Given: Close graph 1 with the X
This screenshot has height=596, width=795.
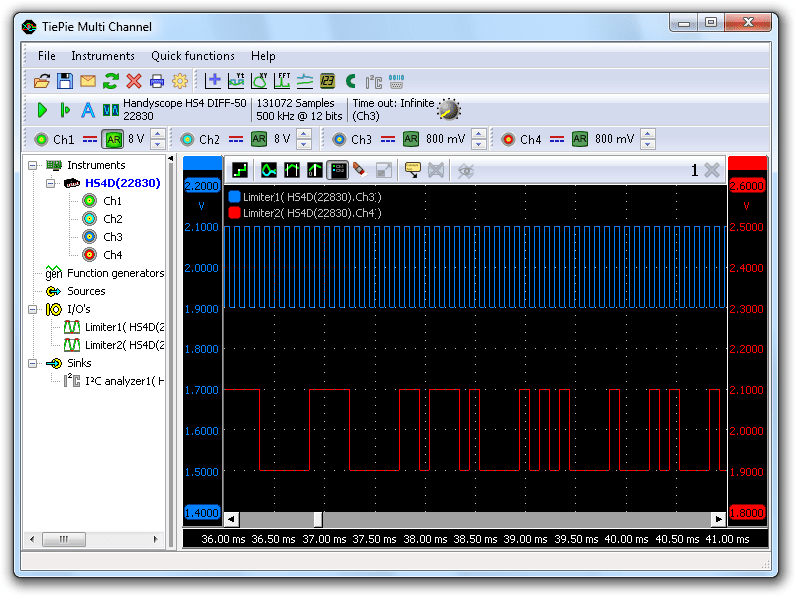Looking at the screenshot, I should (x=712, y=170).
